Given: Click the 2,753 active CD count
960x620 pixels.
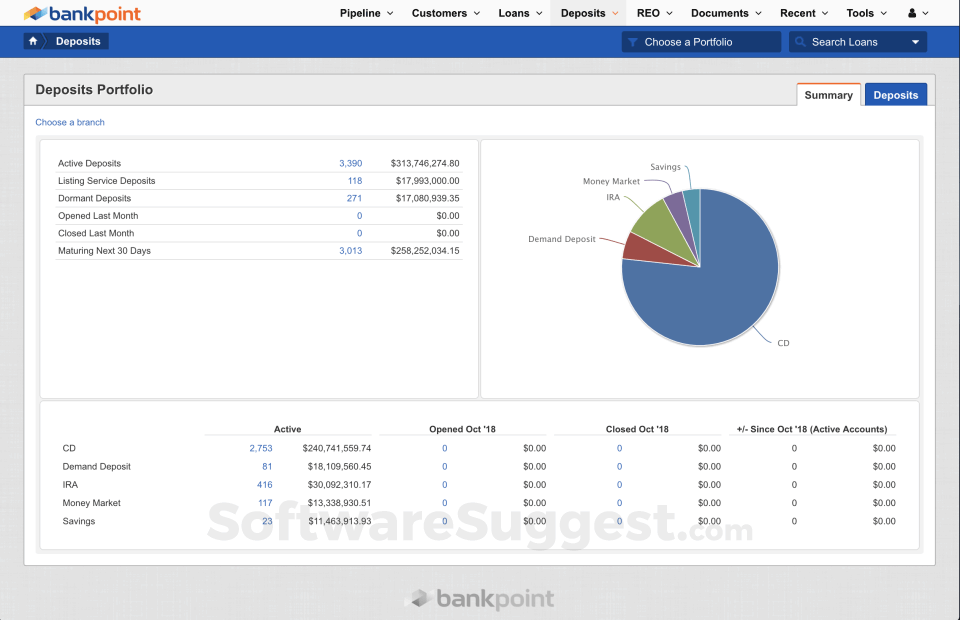Looking at the screenshot, I should [260, 448].
